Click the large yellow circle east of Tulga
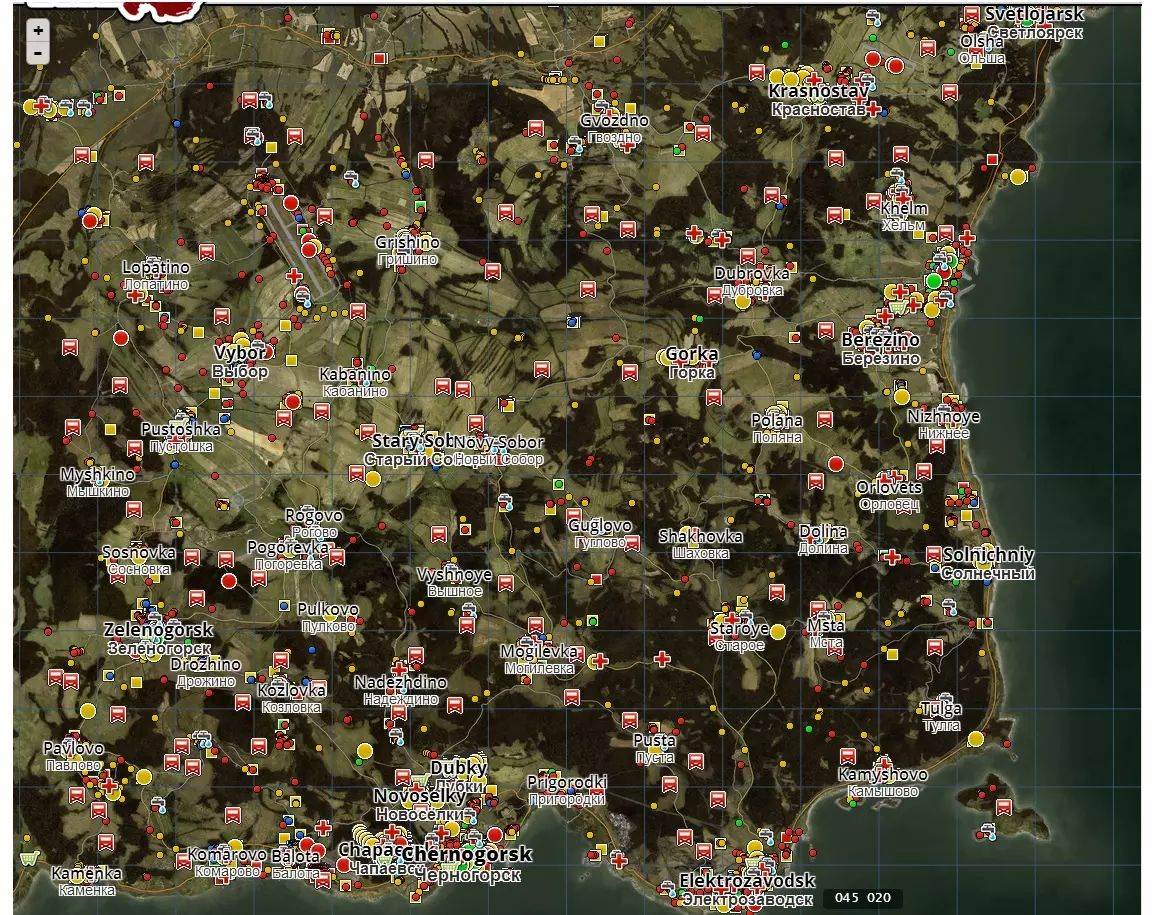Viewport: 1152px width, 915px height. (976, 739)
